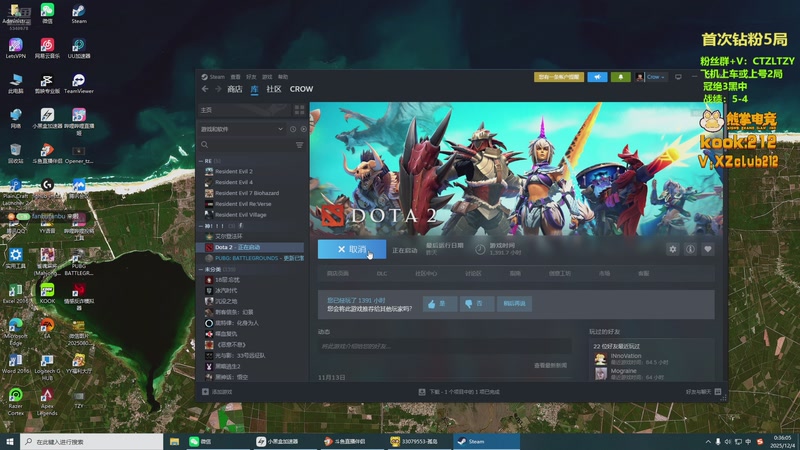Click the yellow account alert button
This screenshot has height=450, width=800.
559,77
